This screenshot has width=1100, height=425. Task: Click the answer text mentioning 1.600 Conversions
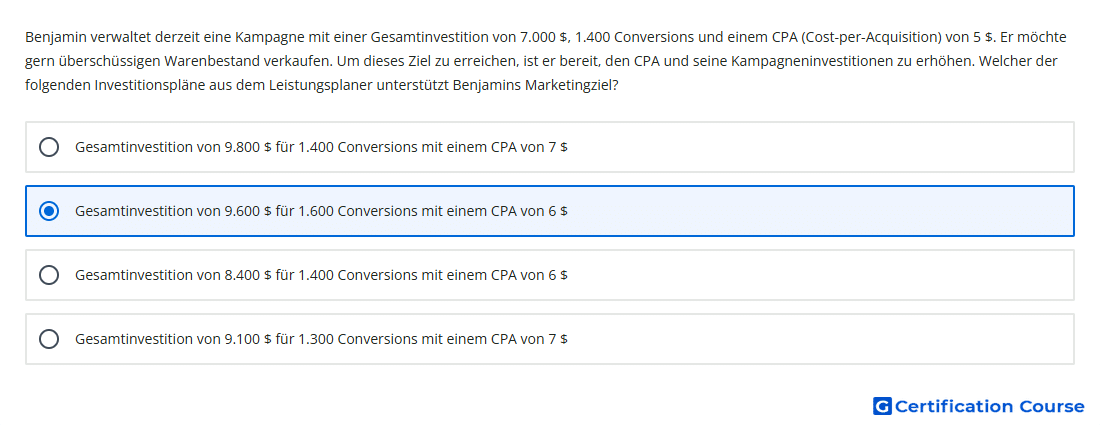pyautogui.click(x=321, y=211)
